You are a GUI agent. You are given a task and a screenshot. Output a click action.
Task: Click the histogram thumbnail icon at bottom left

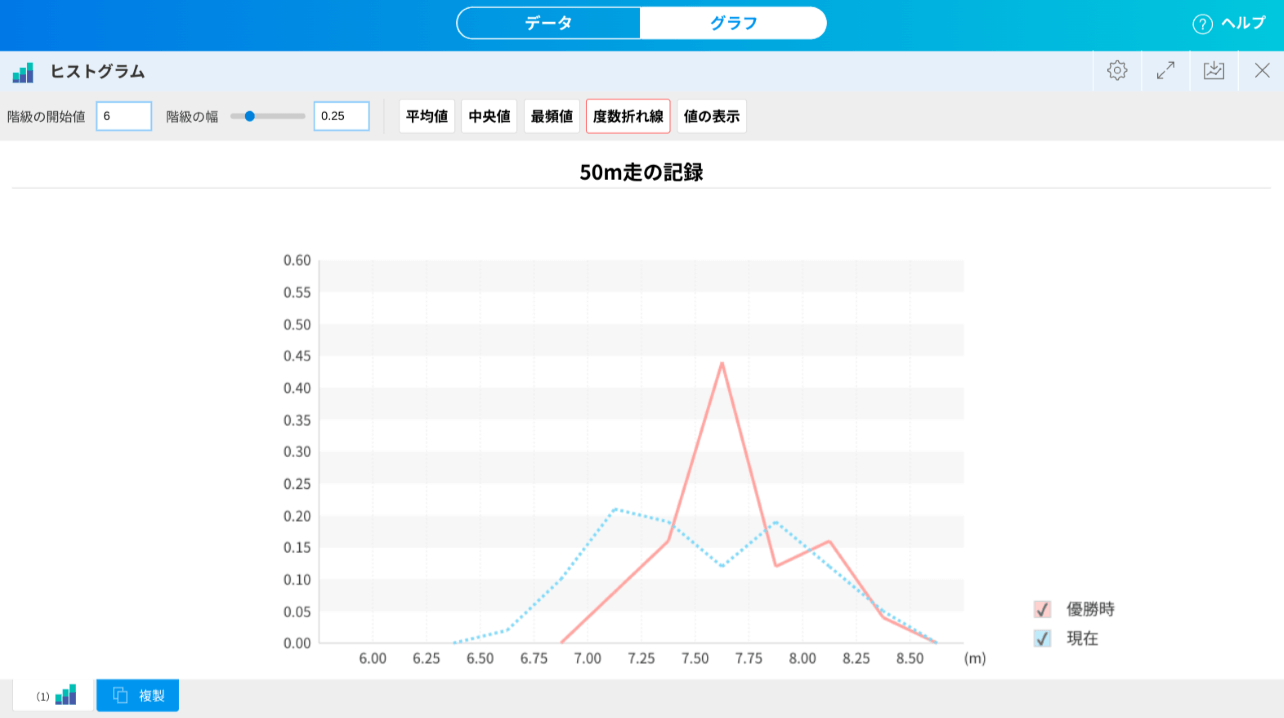click(64, 694)
